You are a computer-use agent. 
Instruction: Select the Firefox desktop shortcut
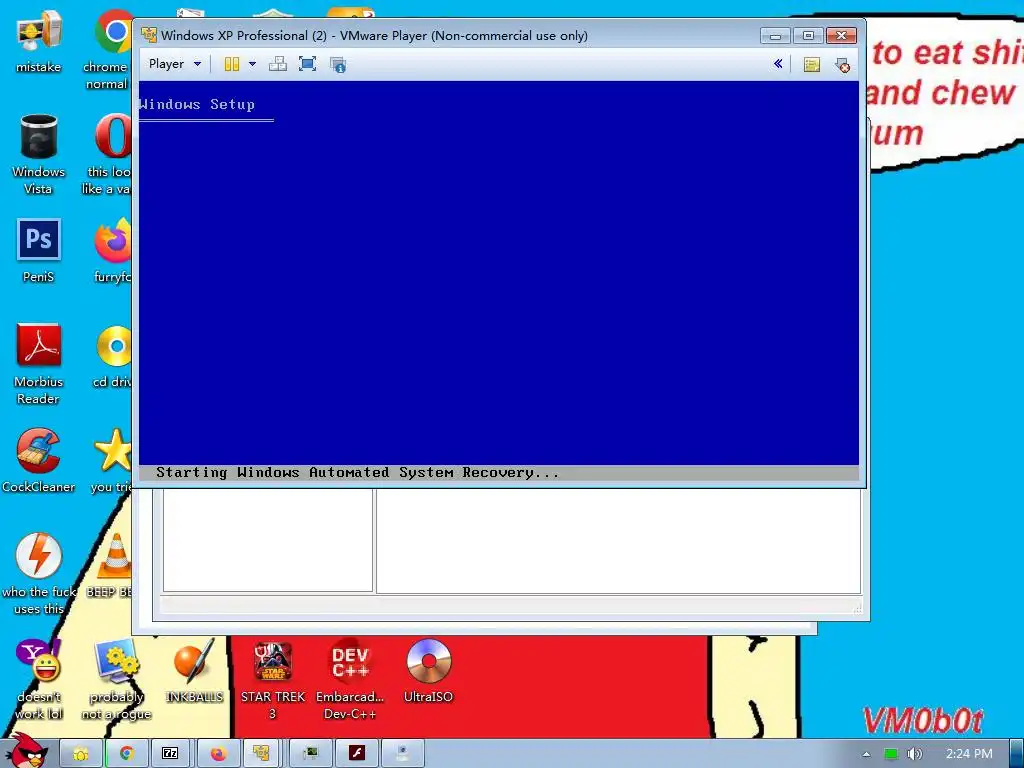112,251
